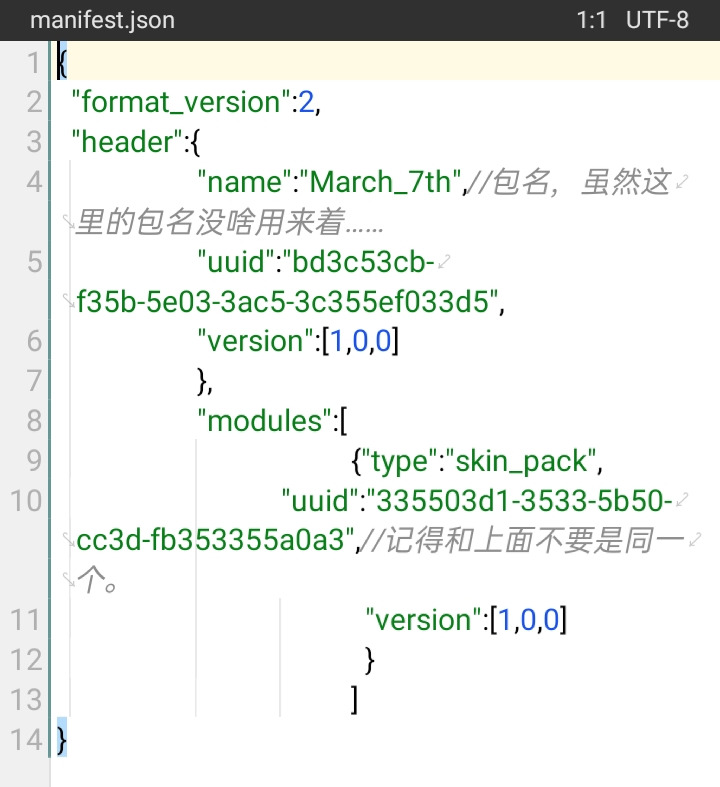Viewport: 720px width, 787px height.
Task: Click the closing brace on line 7
Action: point(202,381)
